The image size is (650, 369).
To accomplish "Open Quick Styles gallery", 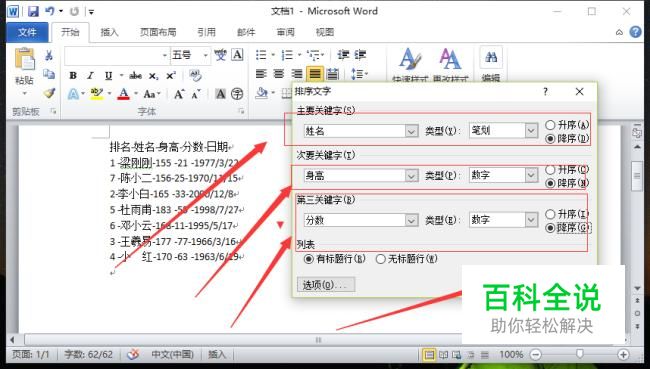I will pyautogui.click(x=410, y=64).
